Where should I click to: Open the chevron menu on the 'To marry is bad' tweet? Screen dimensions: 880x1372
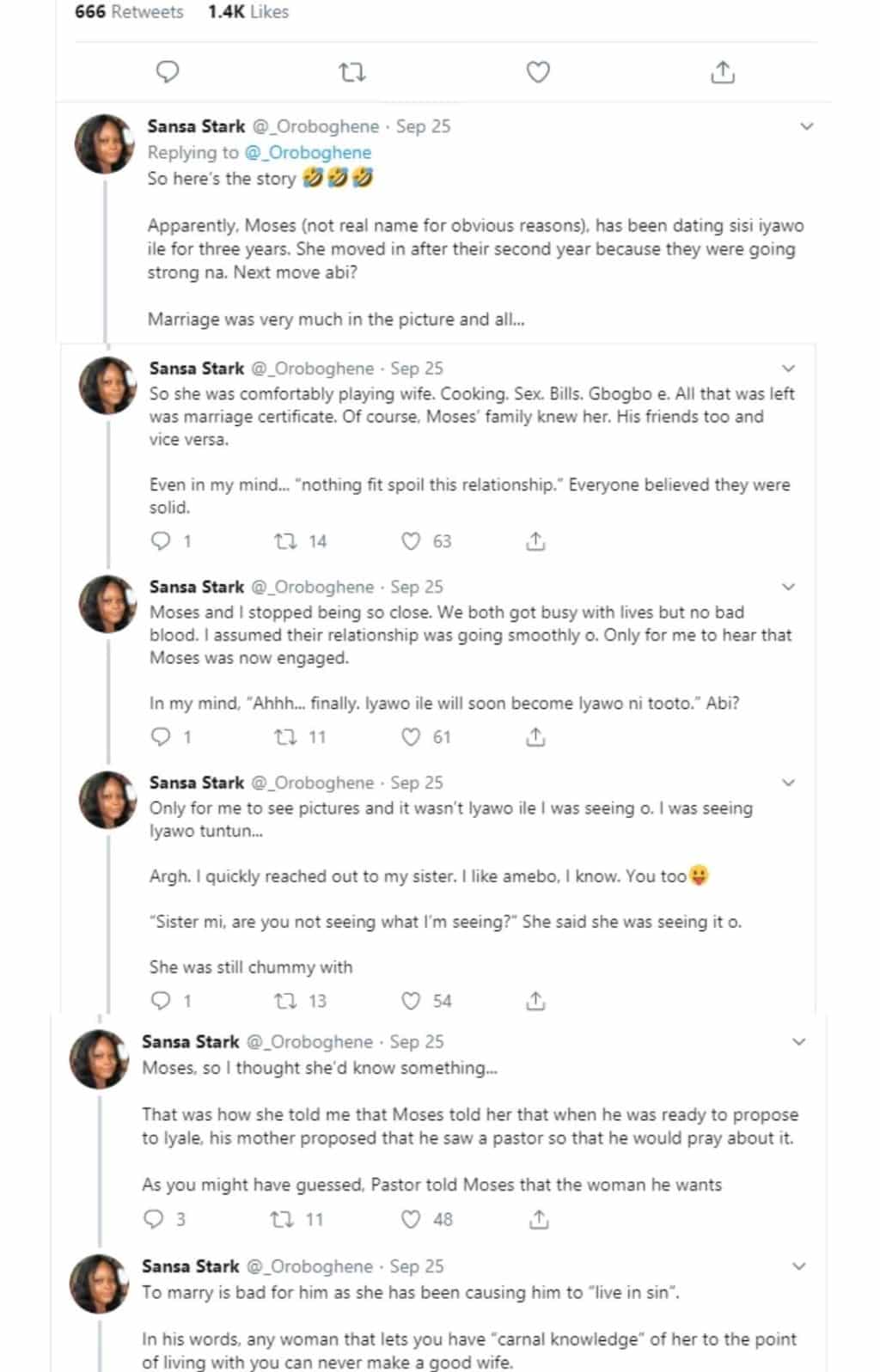pyautogui.click(x=798, y=1266)
